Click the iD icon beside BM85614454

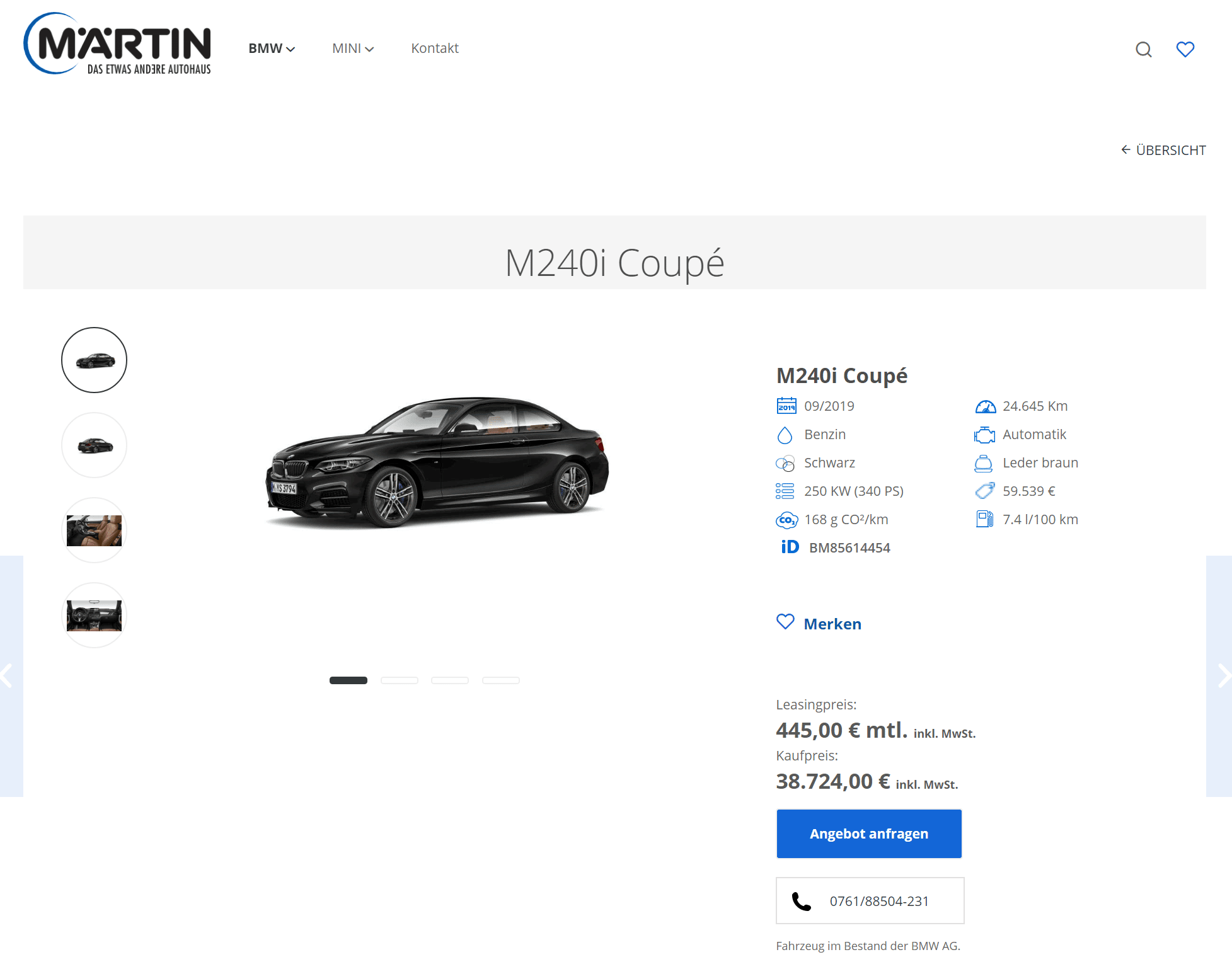[790, 547]
